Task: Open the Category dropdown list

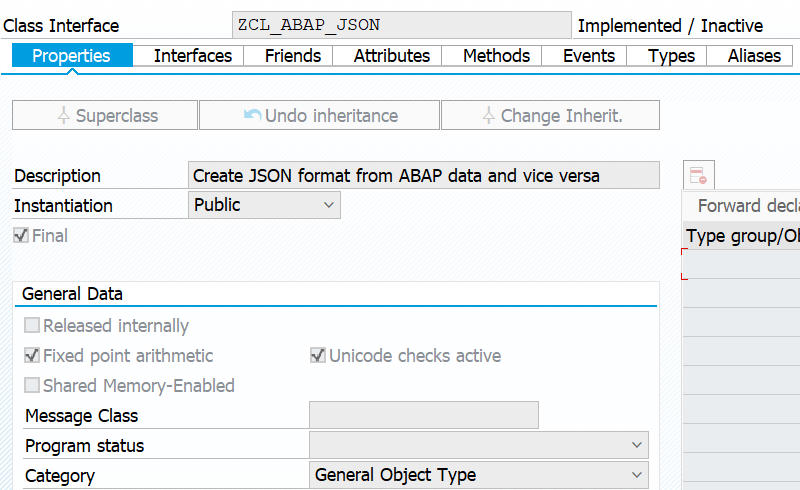Action: click(x=479, y=475)
